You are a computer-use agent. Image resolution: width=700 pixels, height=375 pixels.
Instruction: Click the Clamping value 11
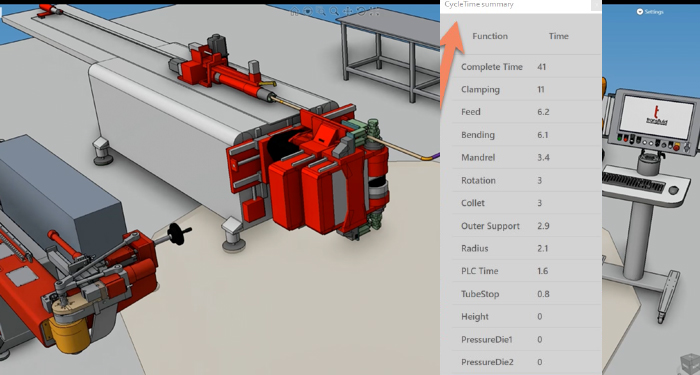(541, 90)
